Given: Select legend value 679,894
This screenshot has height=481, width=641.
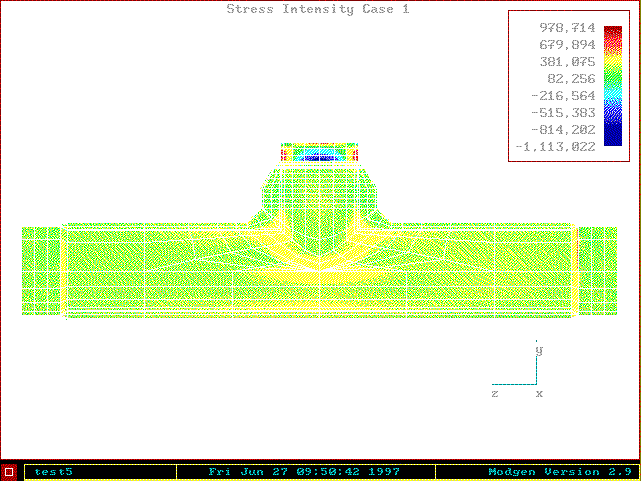Looking at the screenshot, I should pos(567,45).
